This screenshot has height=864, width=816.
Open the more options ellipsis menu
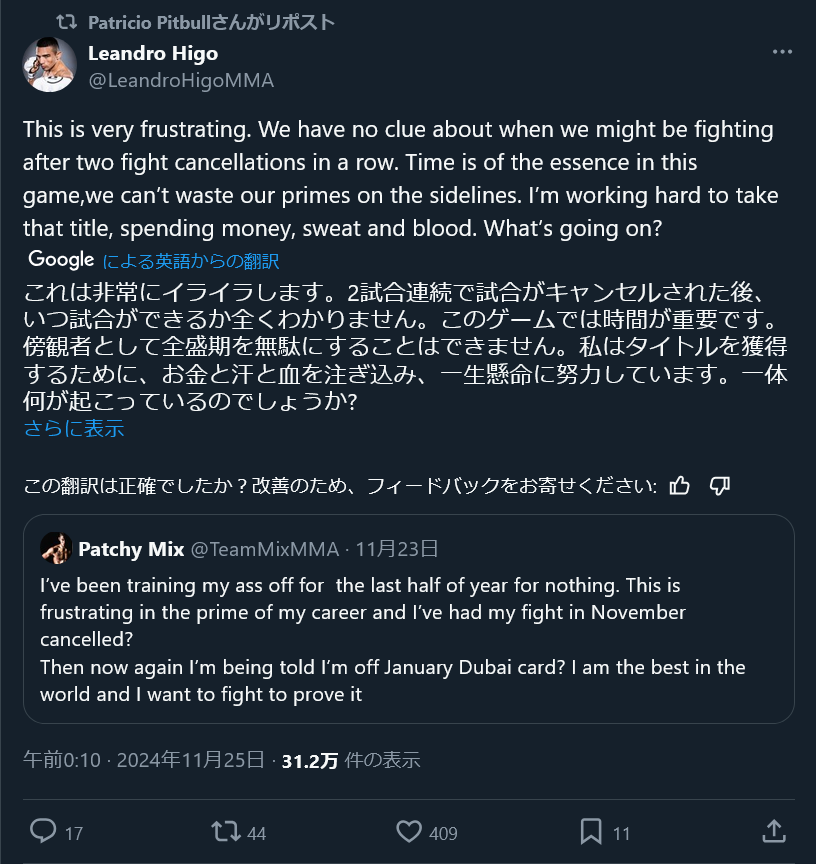click(x=781, y=53)
